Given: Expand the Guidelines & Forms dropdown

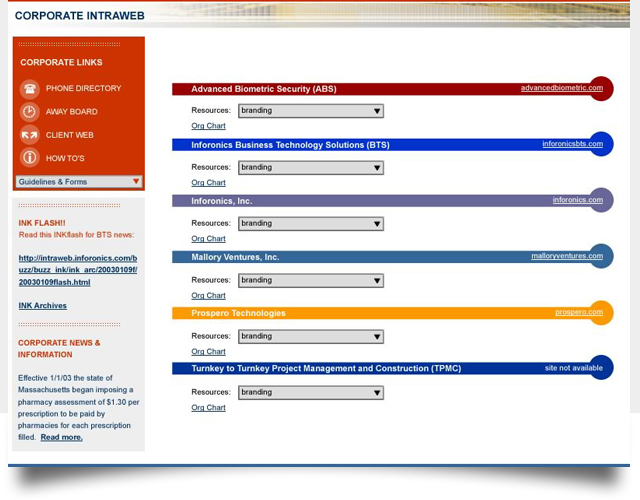Looking at the screenshot, I should tap(79, 182).
